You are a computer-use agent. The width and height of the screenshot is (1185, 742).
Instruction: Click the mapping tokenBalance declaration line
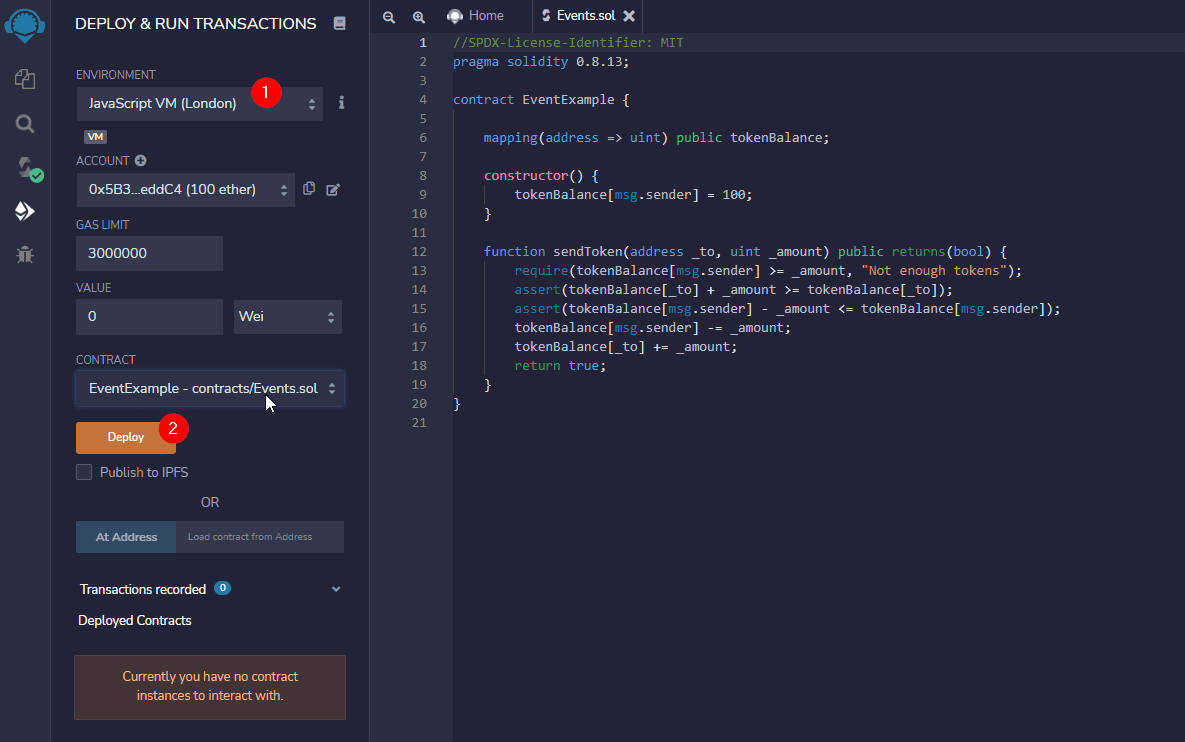657,138
